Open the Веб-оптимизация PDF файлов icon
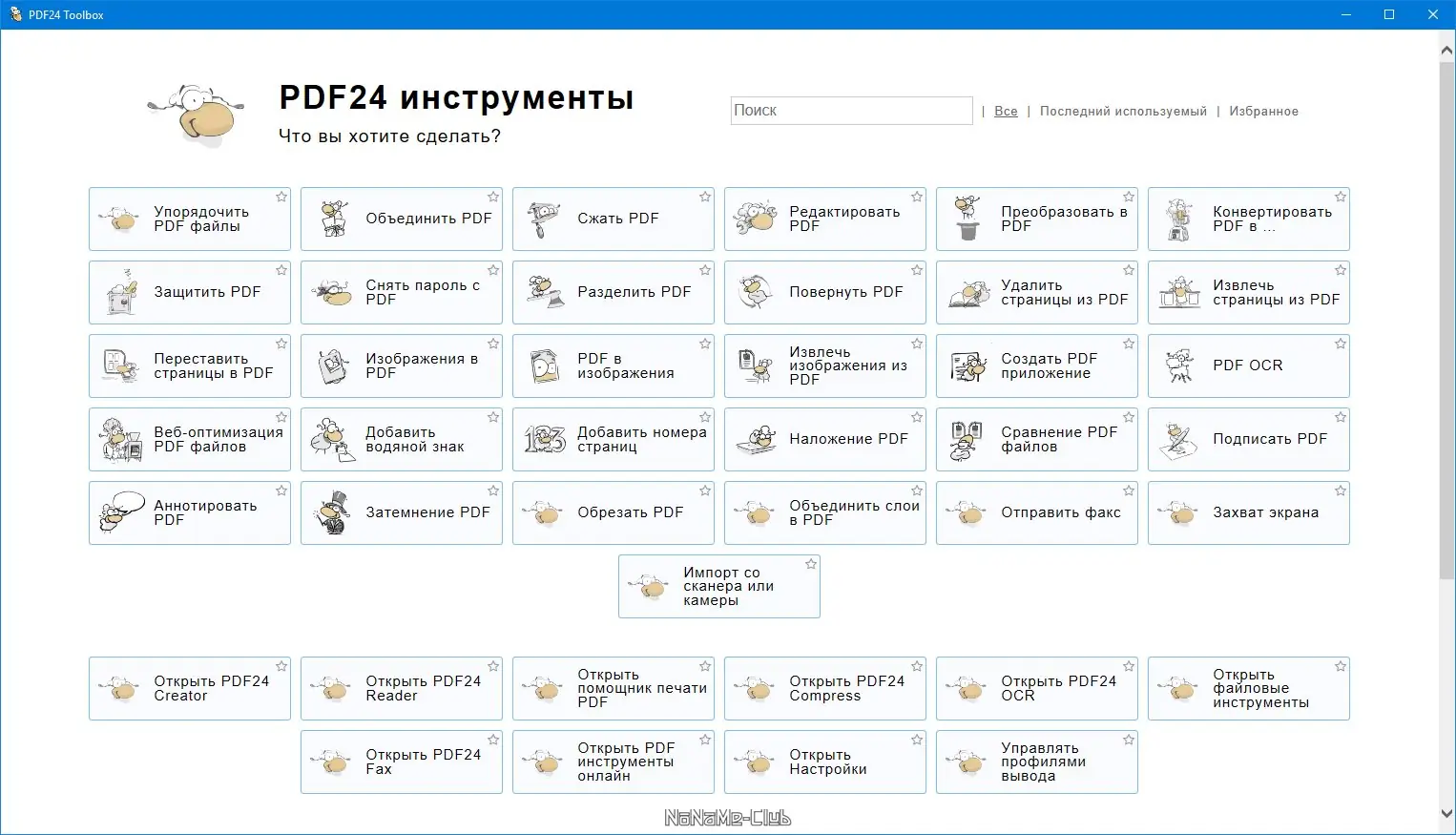 (121, 440)
